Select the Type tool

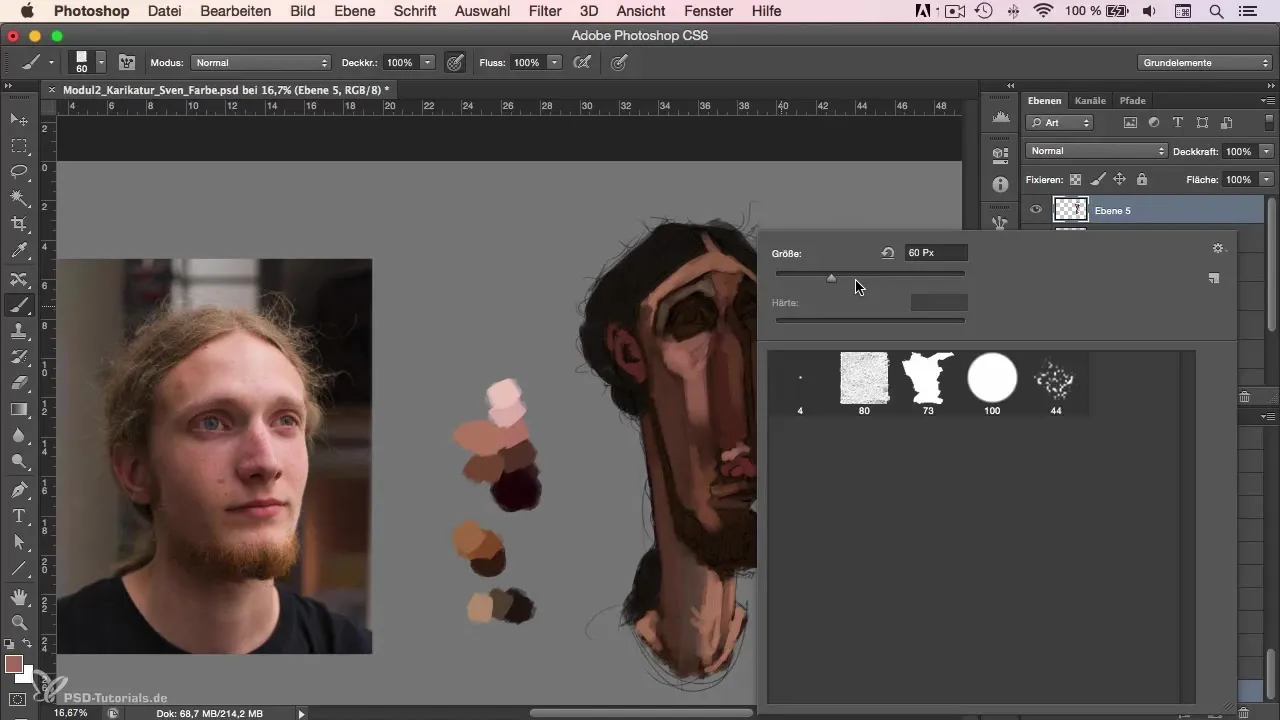(x=19, y=516)
